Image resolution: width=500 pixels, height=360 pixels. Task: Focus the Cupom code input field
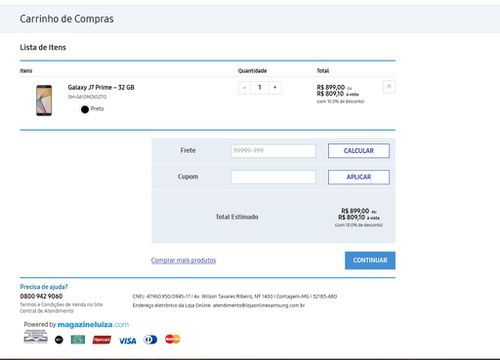[273, 177]
